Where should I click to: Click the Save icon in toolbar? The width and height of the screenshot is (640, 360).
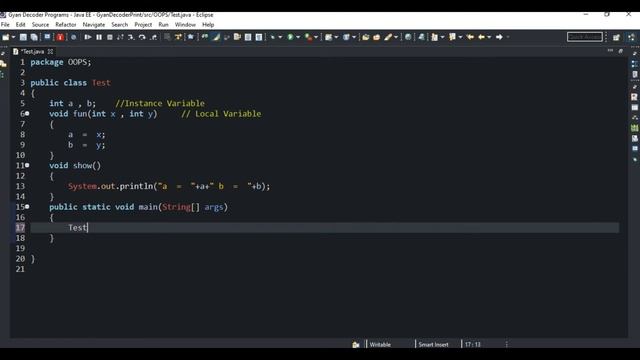click(x=23, y=37)
